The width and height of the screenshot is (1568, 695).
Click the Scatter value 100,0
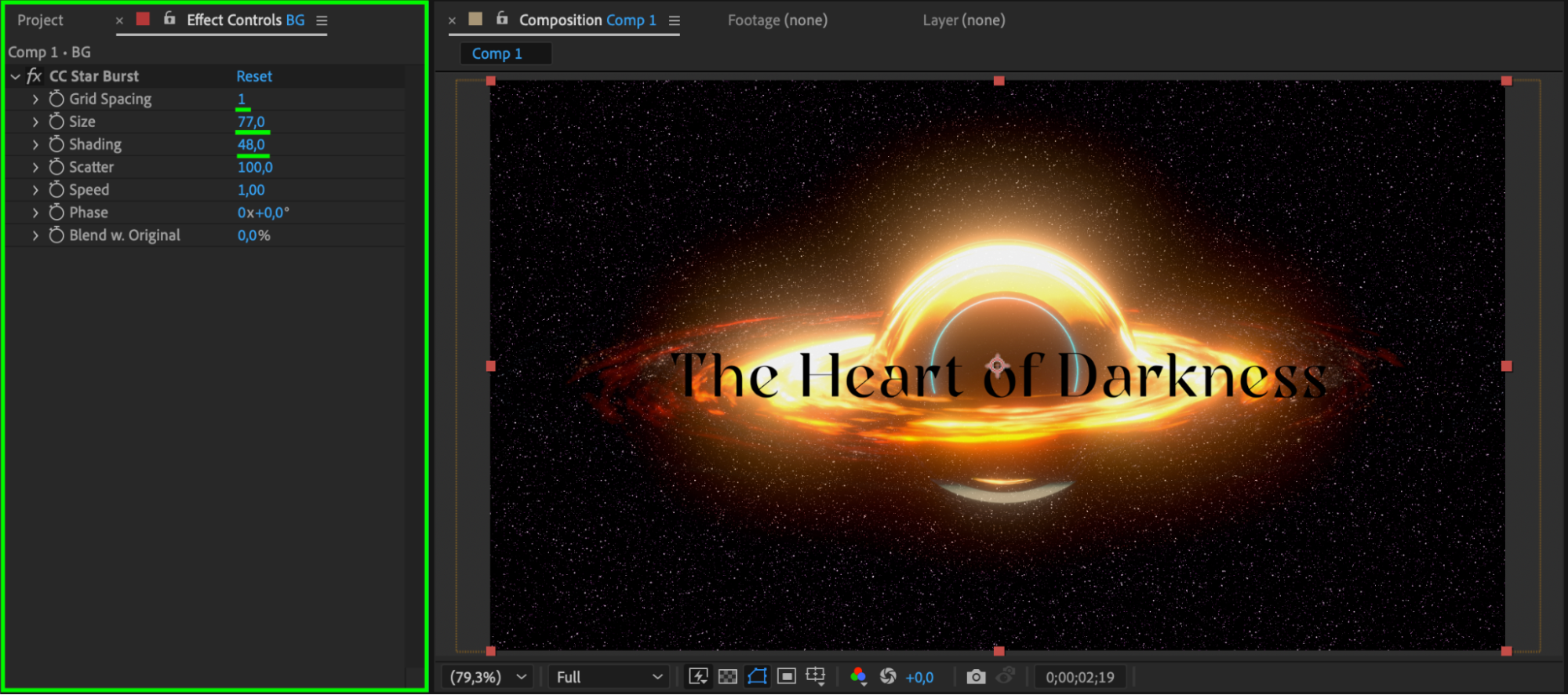tap(255, 167)
